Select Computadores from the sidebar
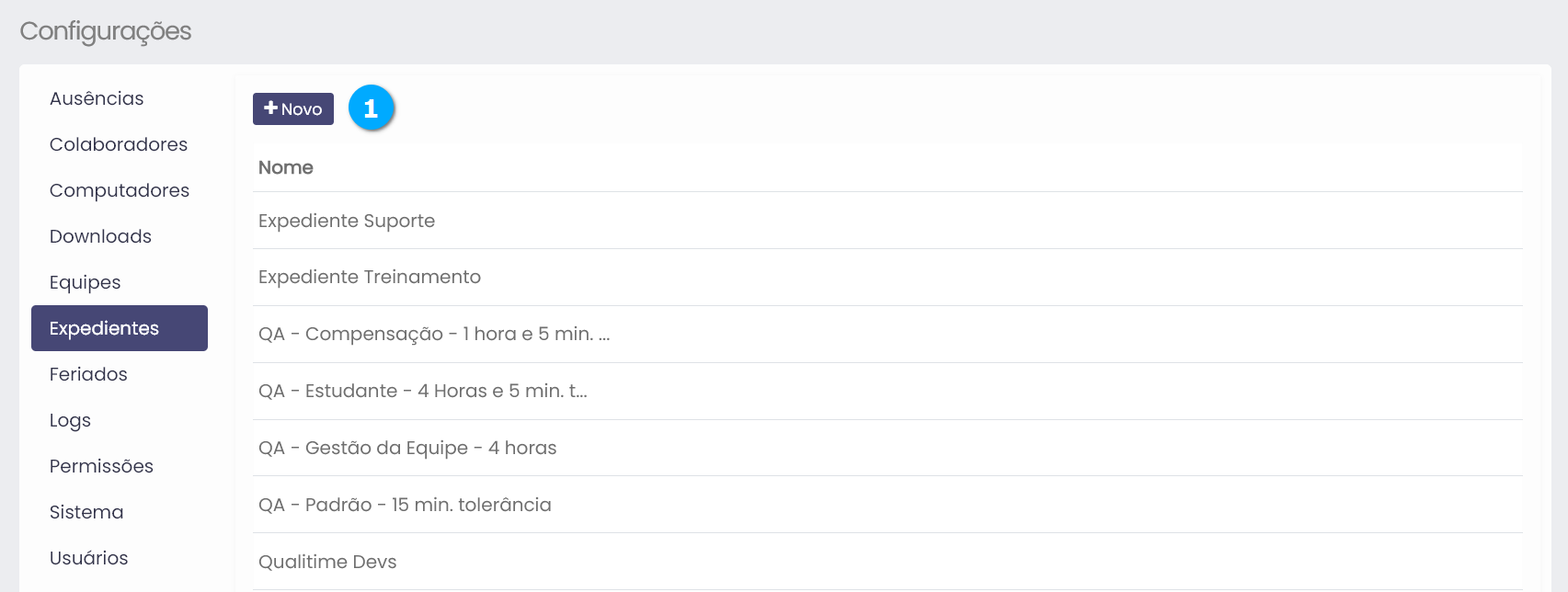This screenshot has height=592, width=1568. point(120,190)
